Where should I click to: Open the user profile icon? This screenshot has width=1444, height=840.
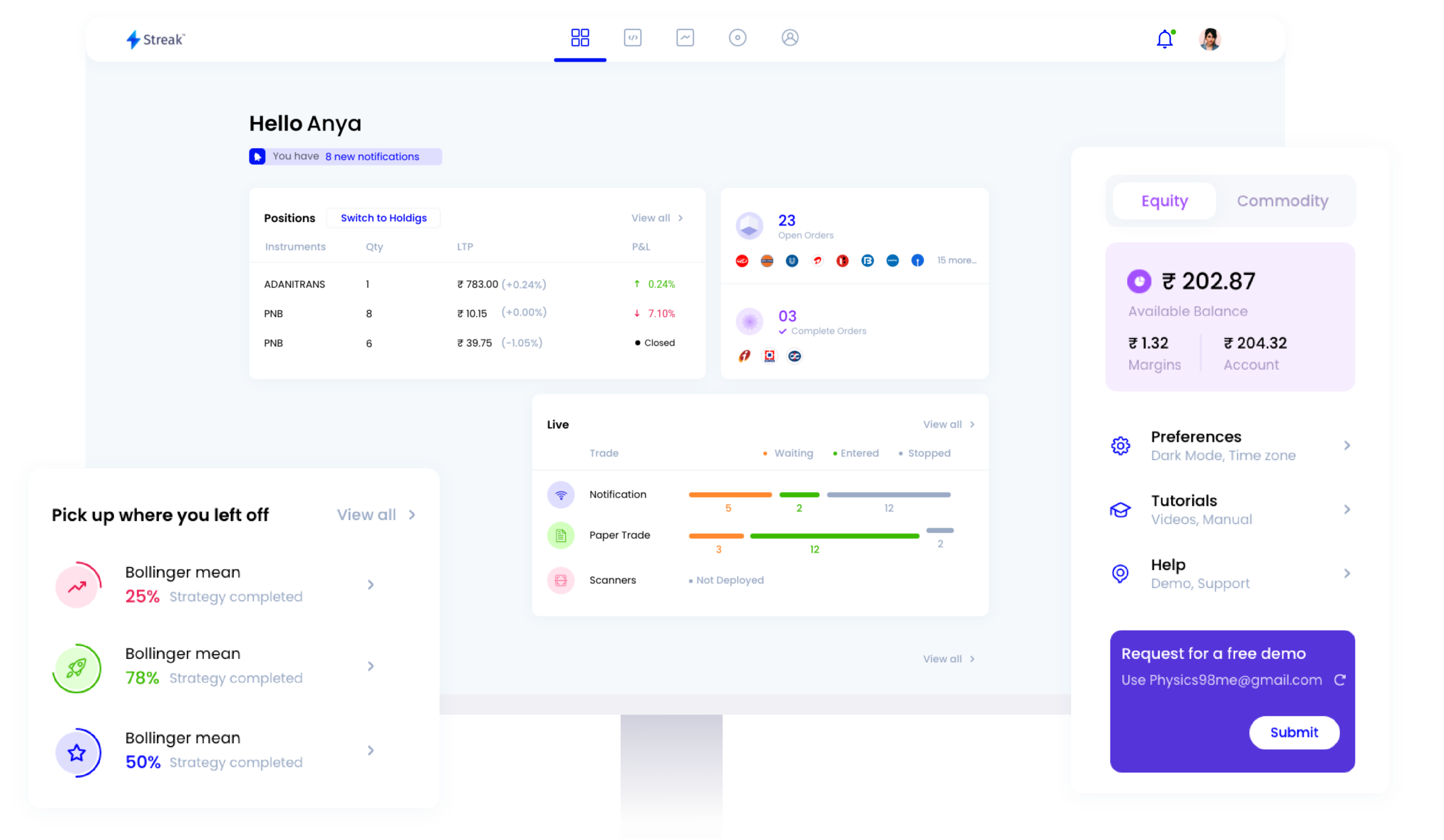1210,39
